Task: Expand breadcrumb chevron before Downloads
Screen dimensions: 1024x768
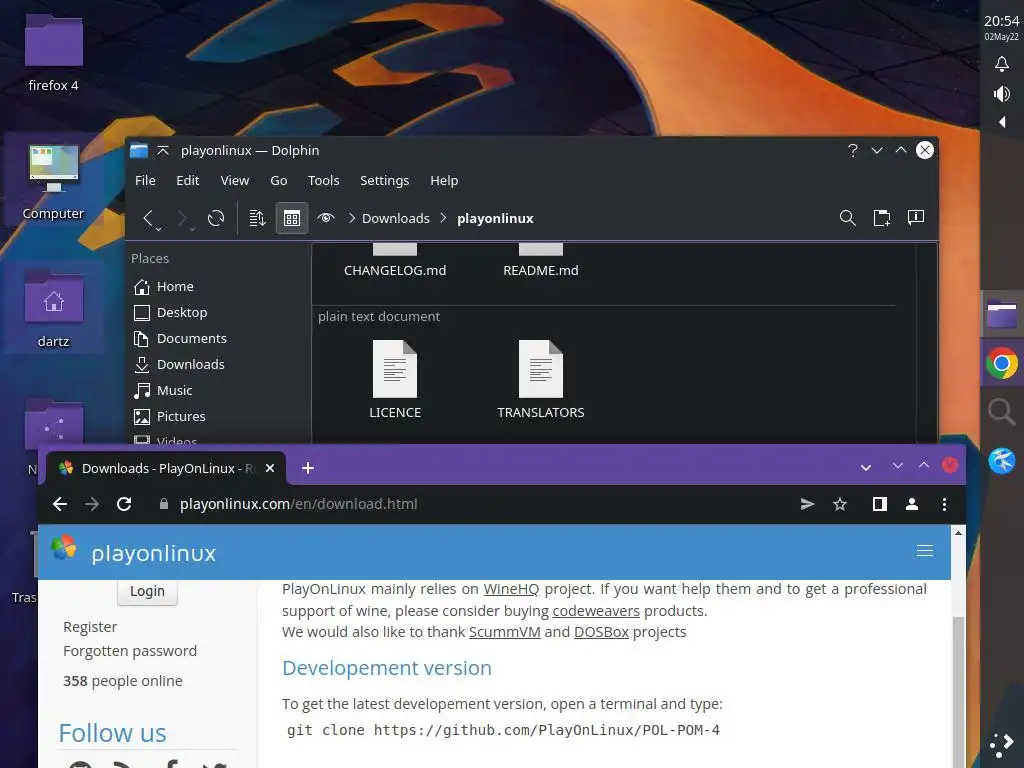Action: click(352, 218)
